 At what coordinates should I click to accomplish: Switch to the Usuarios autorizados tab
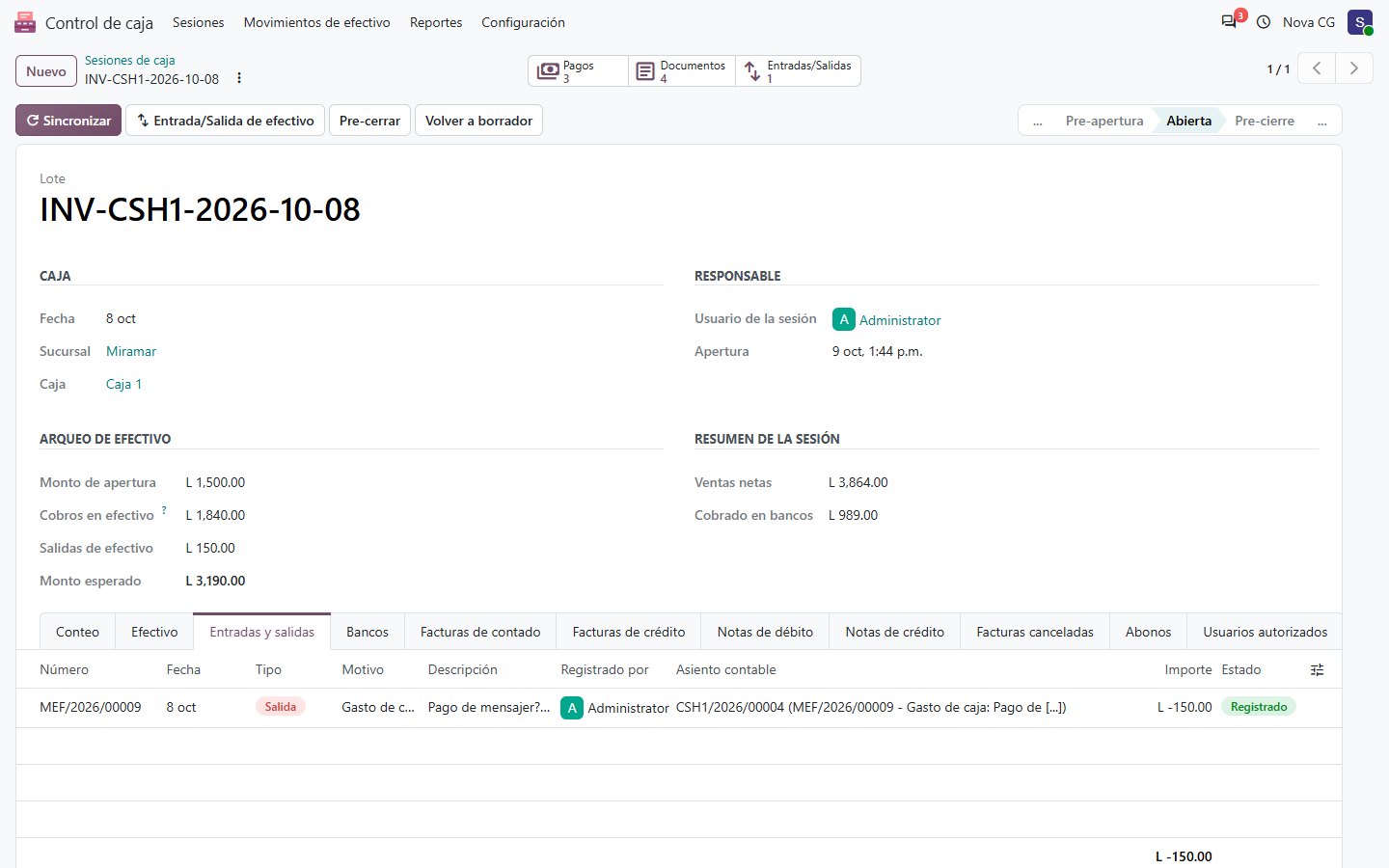tap(1265, 632)
